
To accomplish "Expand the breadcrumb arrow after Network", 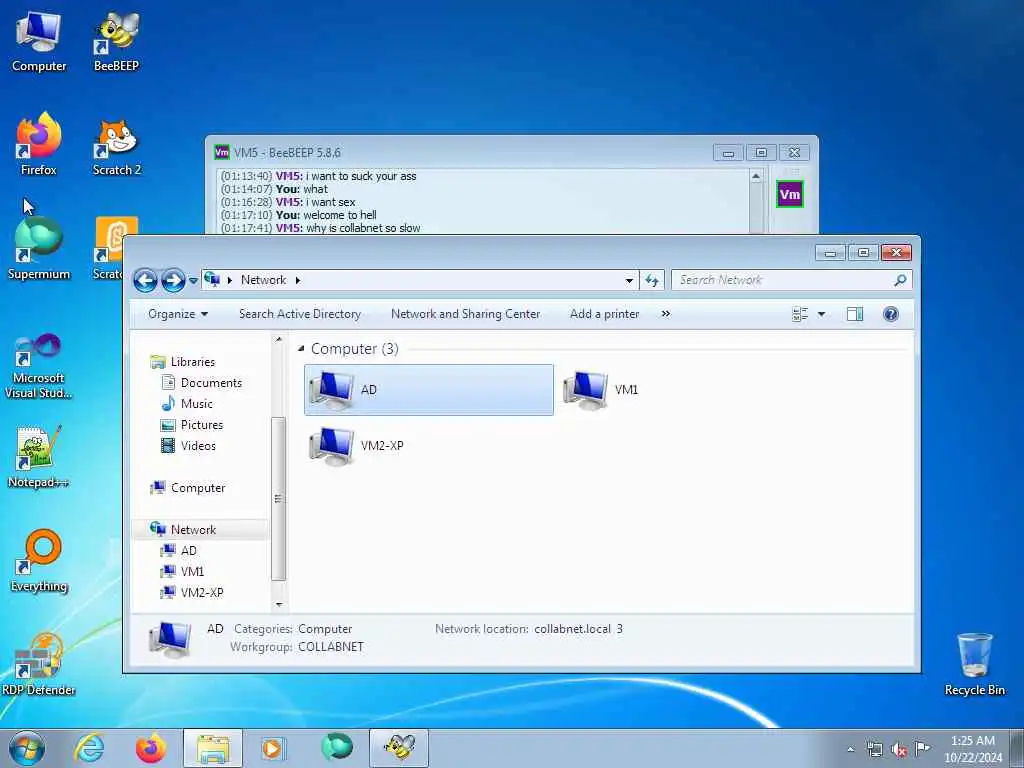I will pyautogui.click(x=298, y=280).
